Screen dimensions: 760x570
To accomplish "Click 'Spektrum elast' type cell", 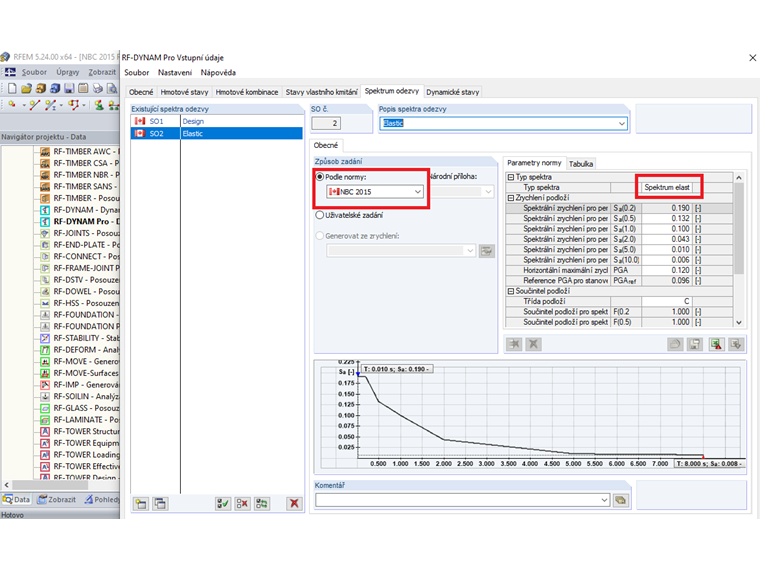I will [667, 188].
